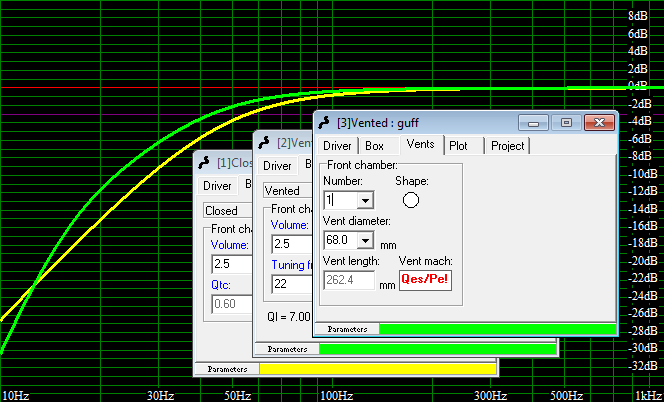
Task: Click the wrench icon of [2]Vented window
Action: tap(264, 143)
